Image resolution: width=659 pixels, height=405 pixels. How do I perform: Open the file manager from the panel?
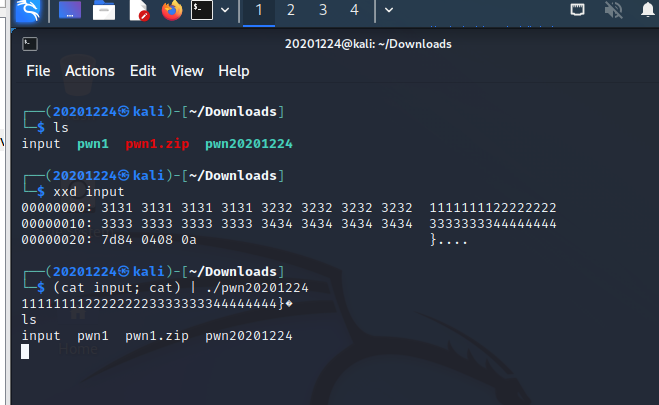tap(104, 11)
